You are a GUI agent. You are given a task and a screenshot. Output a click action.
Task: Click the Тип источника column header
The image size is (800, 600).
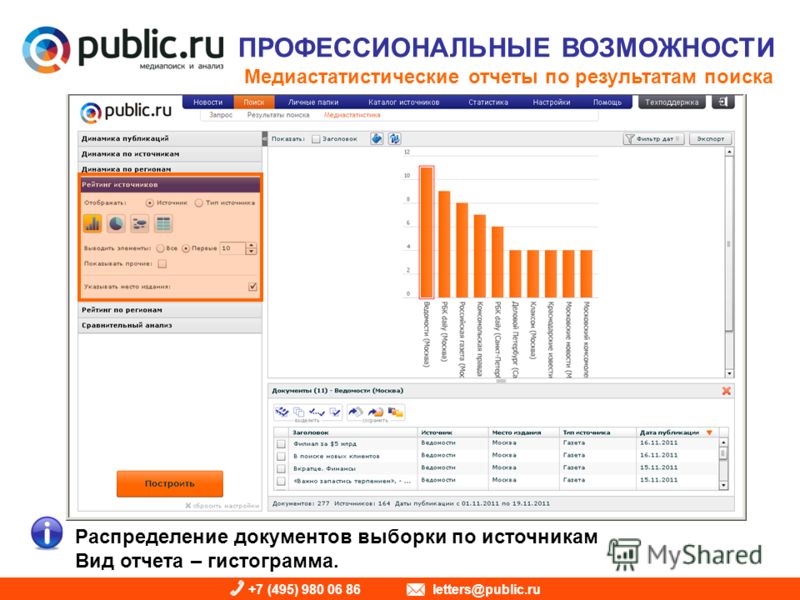pos(597,433)
